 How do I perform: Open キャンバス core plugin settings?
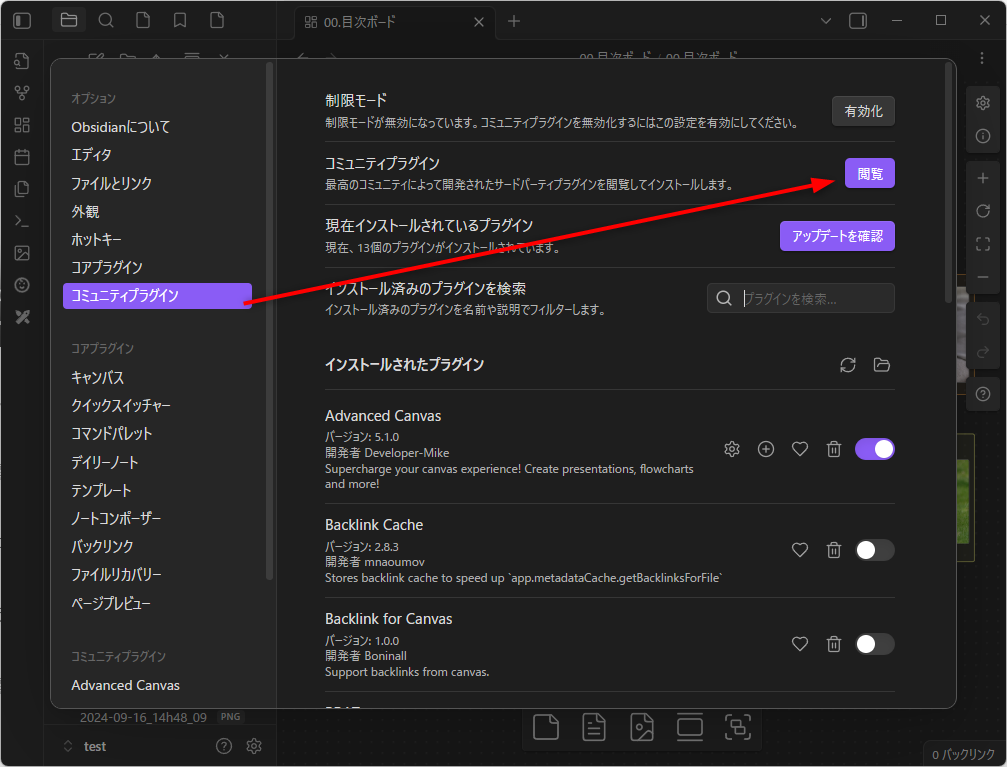(157, 378)
